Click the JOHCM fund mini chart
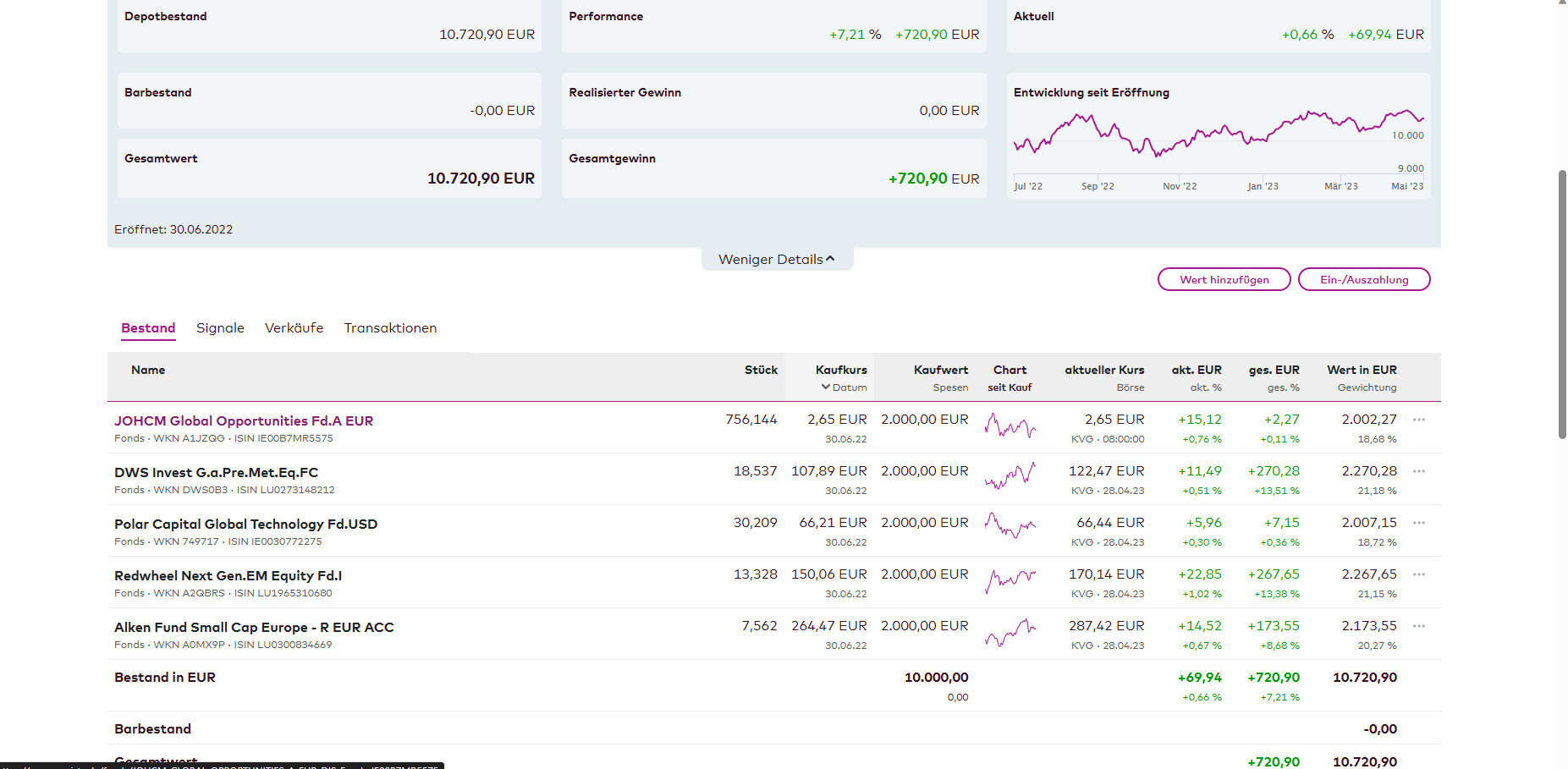 (1010, 425)
